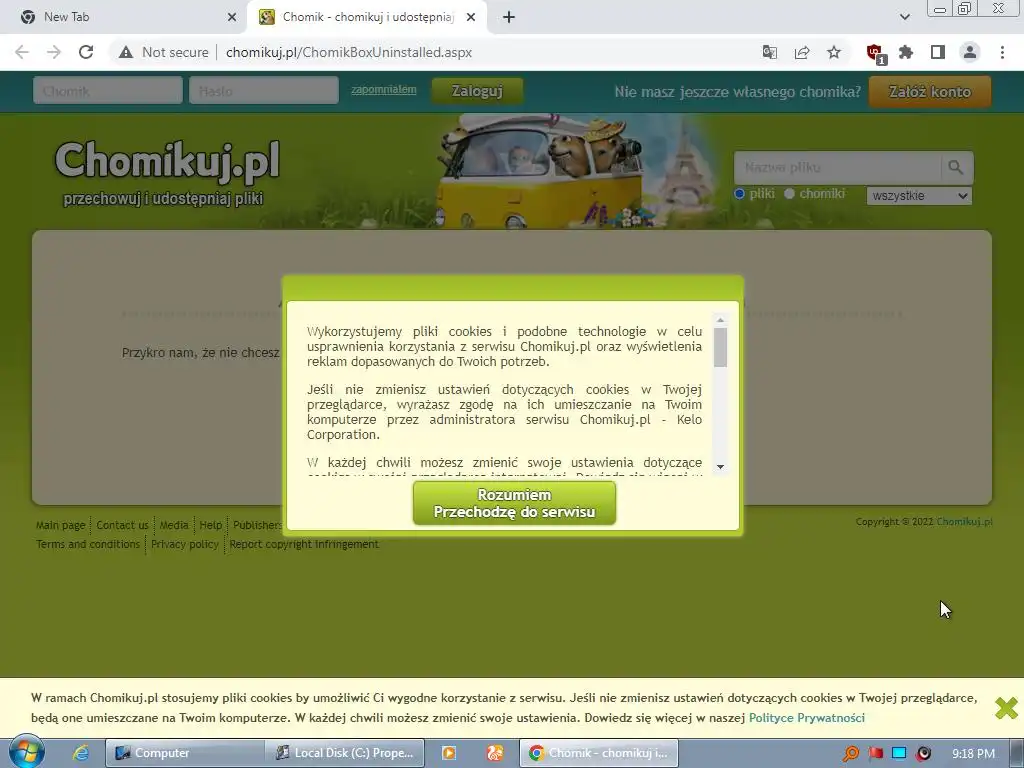Screen dimensions: 1024x768
Task: Reload the current Chomikuj page
Action: pos(86,52)
